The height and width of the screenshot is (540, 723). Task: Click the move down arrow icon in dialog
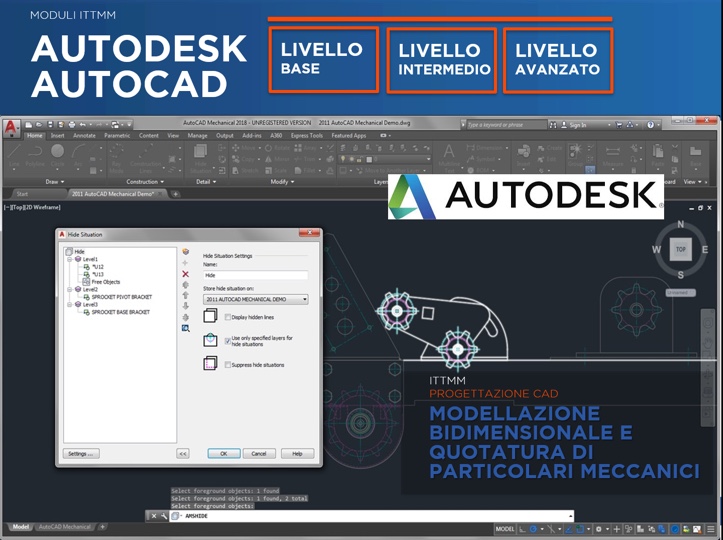(x=185, y=306)
